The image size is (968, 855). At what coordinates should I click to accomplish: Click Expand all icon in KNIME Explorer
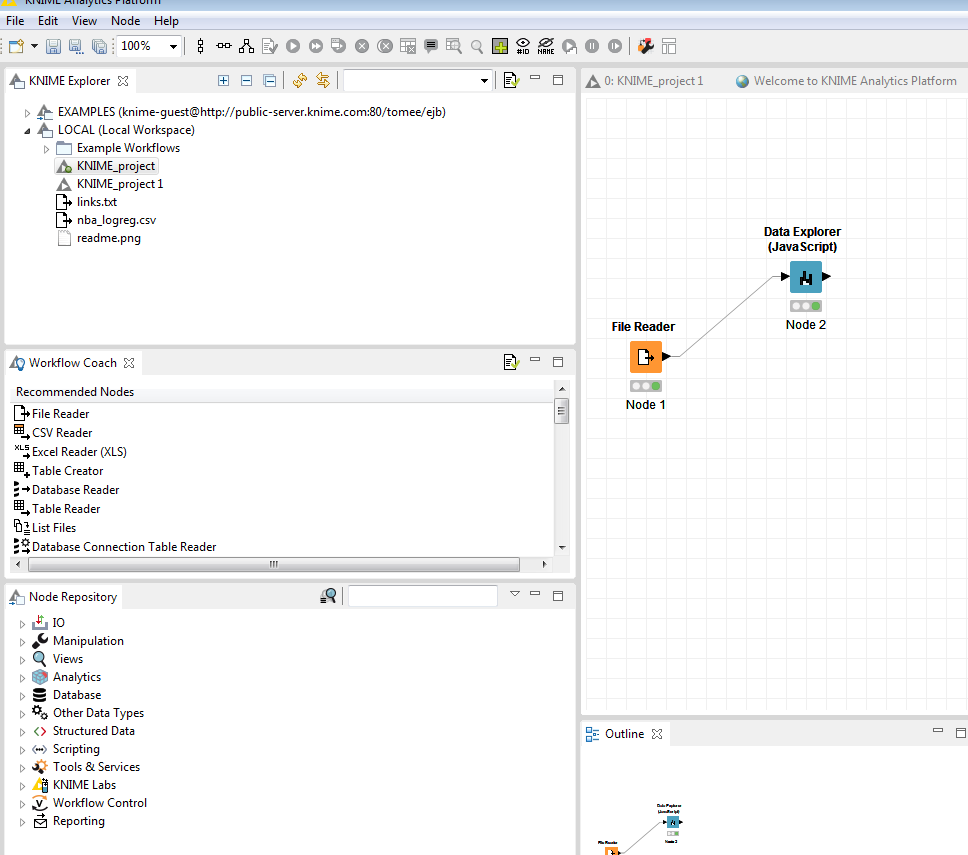(223, 80)
